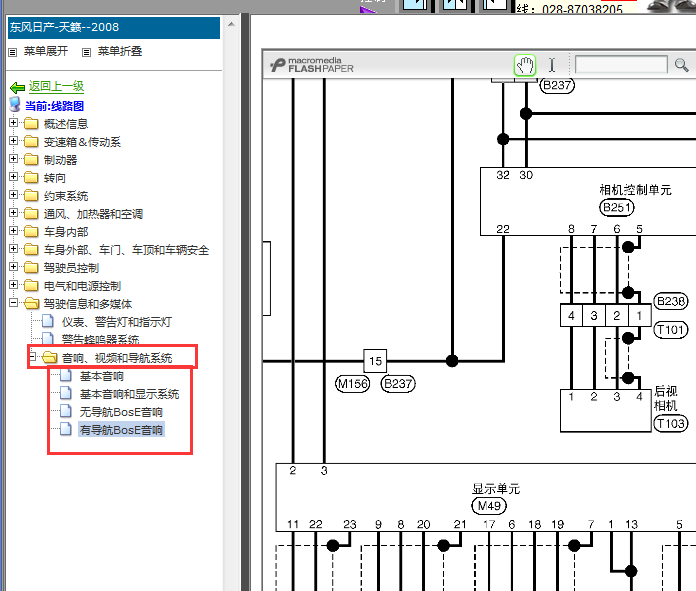Screen dimensions: 696x591
Task: Expand the 驾驶员控制 tree node
Action: (x=13, y=266)
